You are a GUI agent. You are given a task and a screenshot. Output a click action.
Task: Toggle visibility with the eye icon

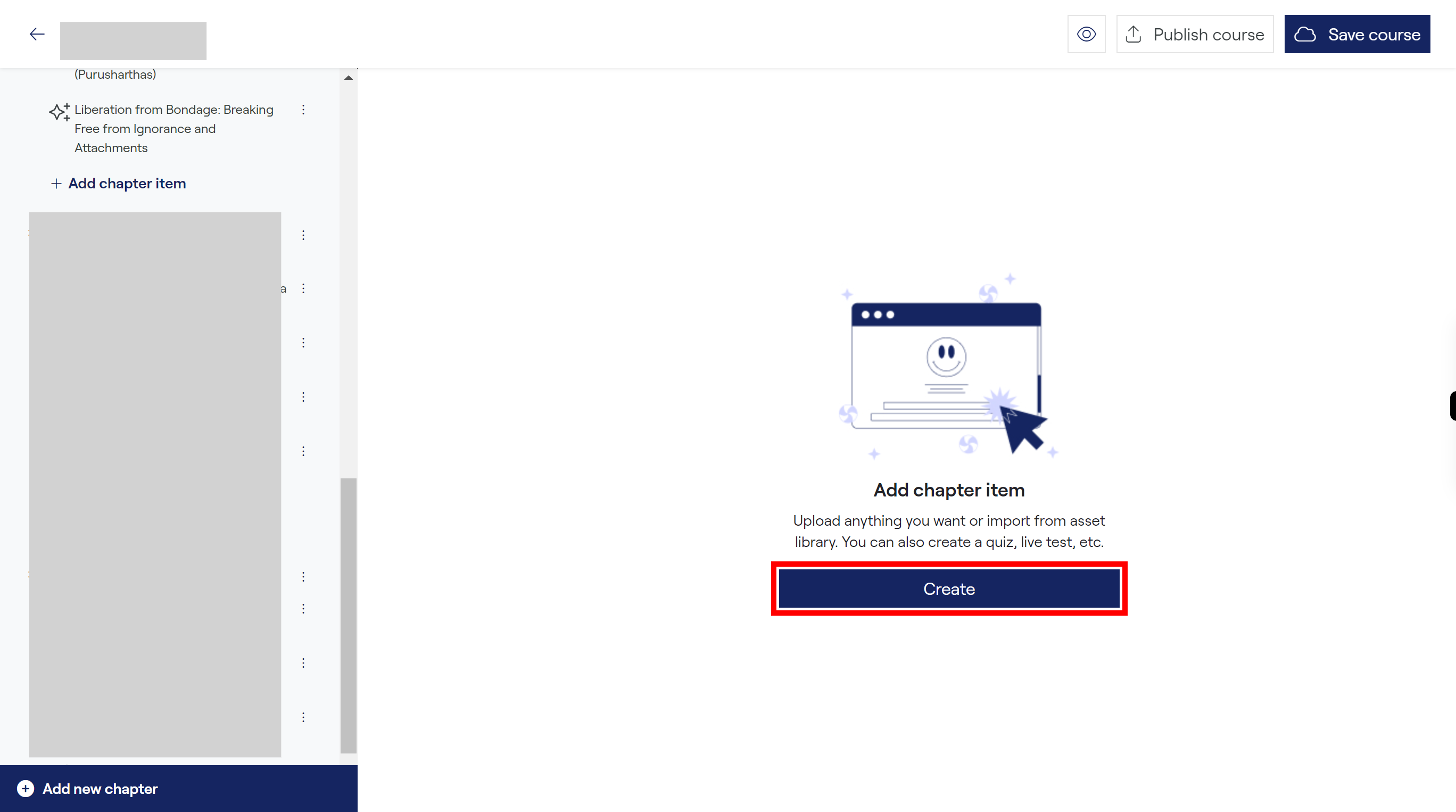point(1087,34)
